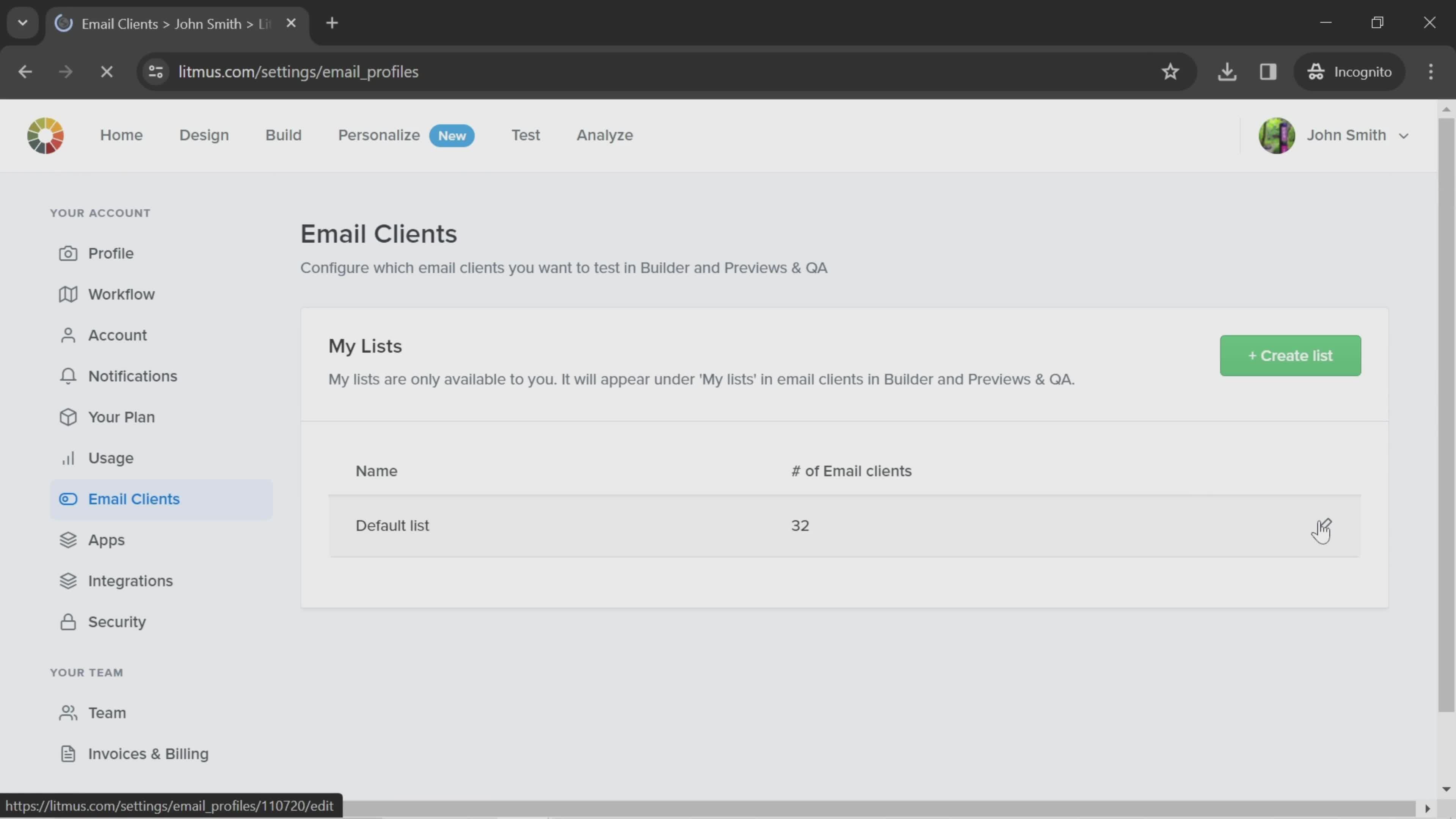Viewport: 1456px width, 819px height.
Task: Click the Profile sidebar icon
Action: 67,253
